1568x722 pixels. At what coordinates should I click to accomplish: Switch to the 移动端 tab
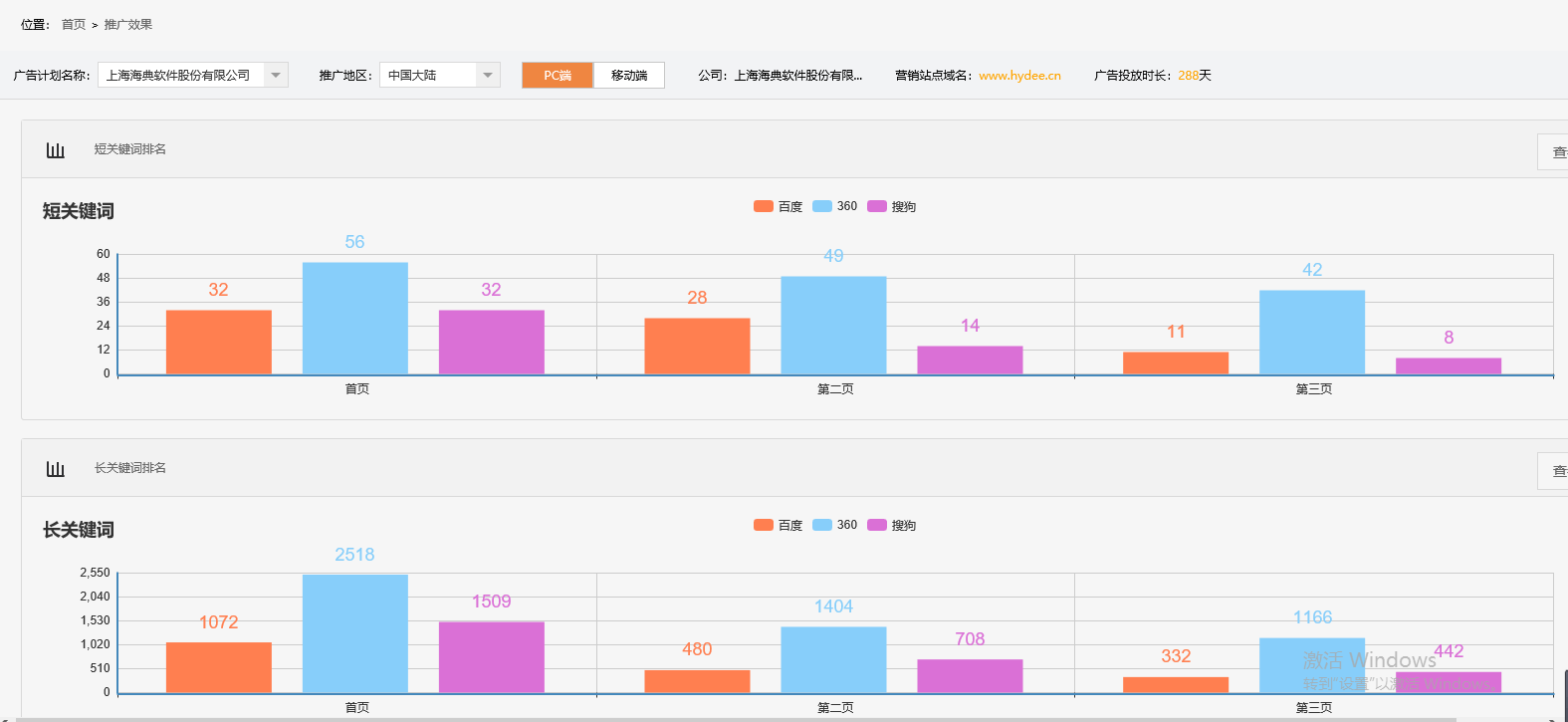629,76
